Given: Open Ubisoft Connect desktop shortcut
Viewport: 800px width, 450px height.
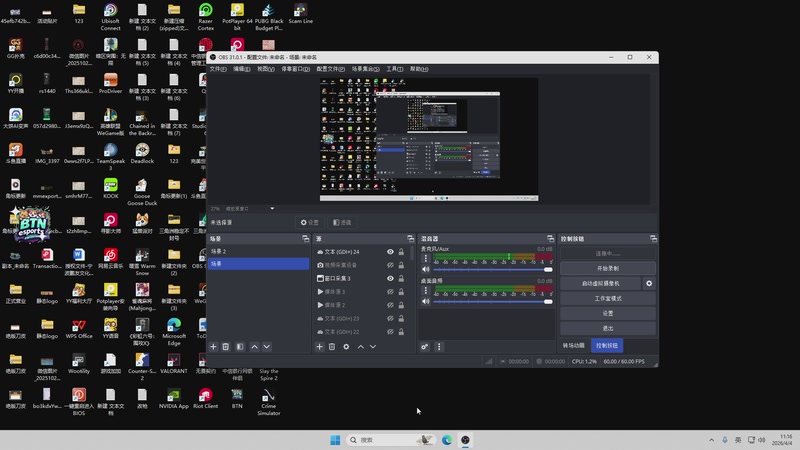Looking at the screenshot, I should tap(110, 16).
